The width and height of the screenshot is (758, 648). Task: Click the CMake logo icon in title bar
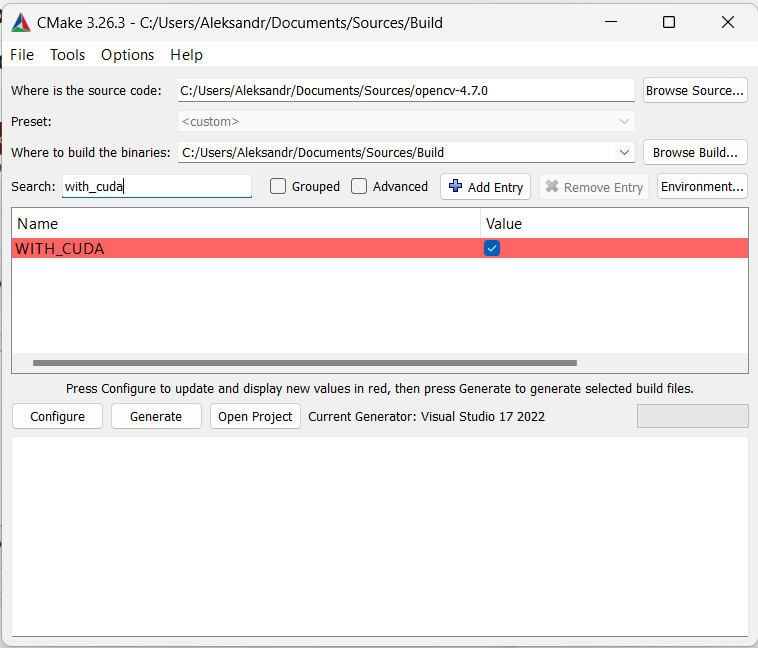click(x=21, y=23)
